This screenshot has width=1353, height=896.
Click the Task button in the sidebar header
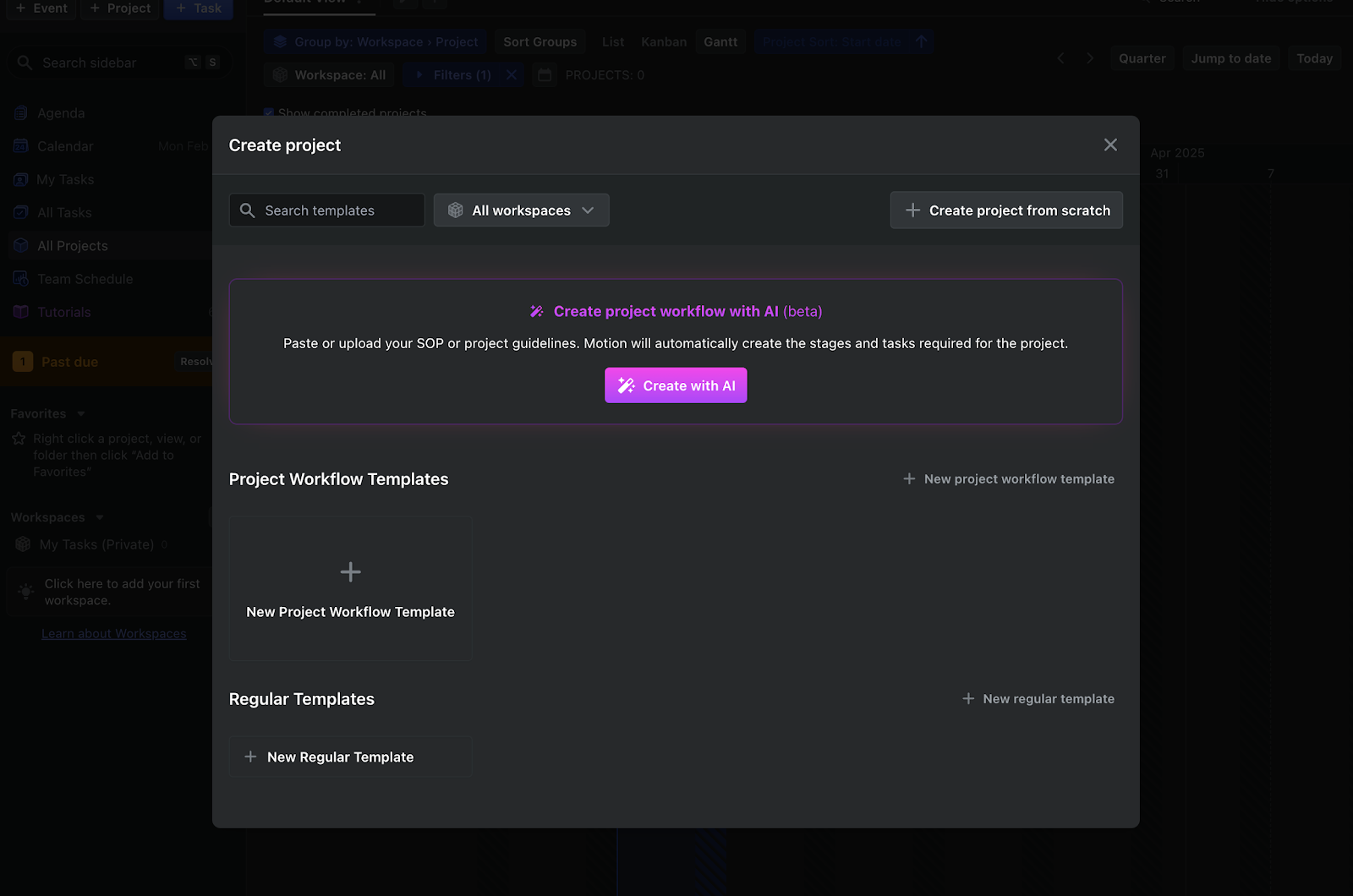point(199,8)
